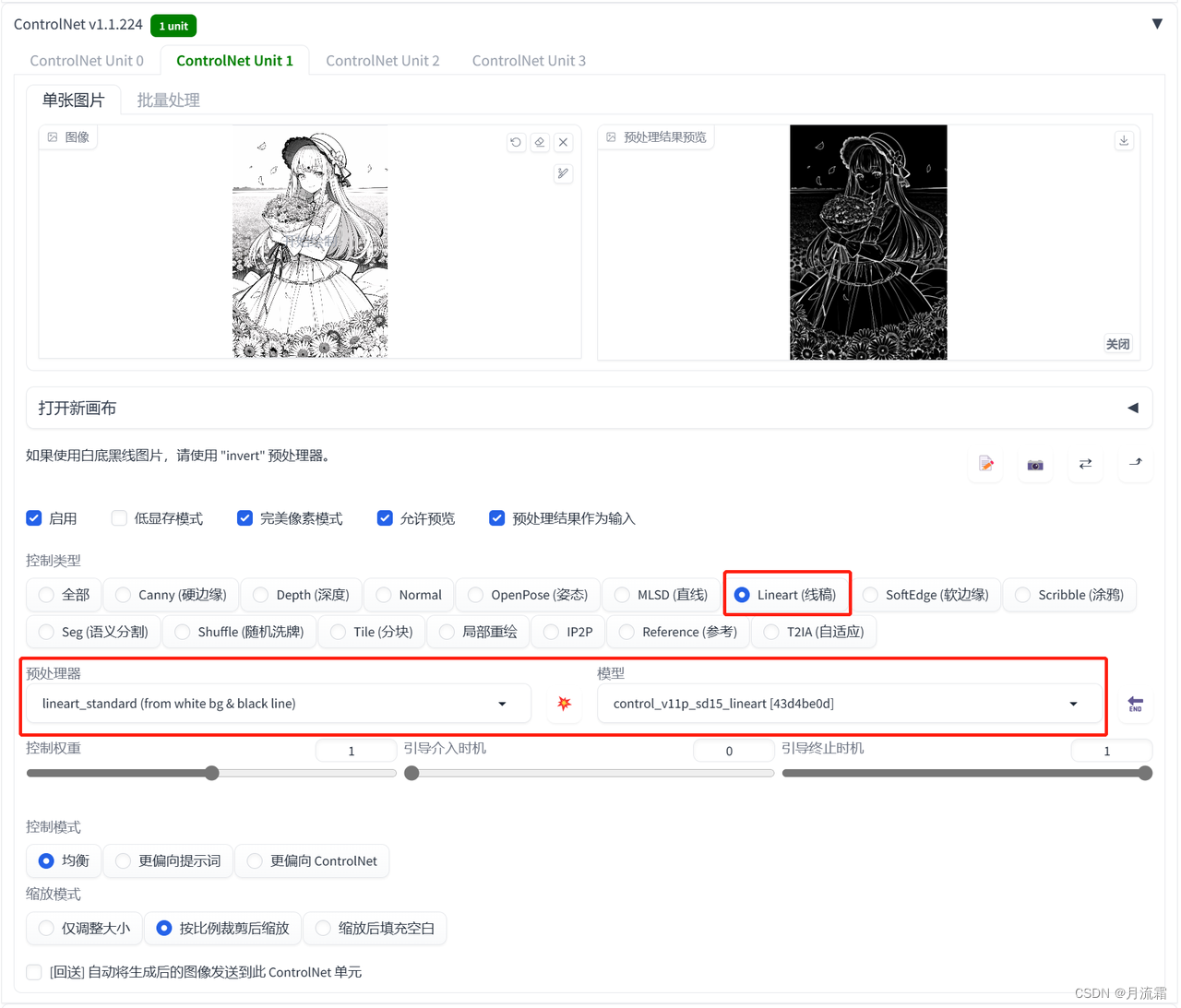Click the 引导终止时机 value field
The image size is (1181, 1008).
[1112, 751]
